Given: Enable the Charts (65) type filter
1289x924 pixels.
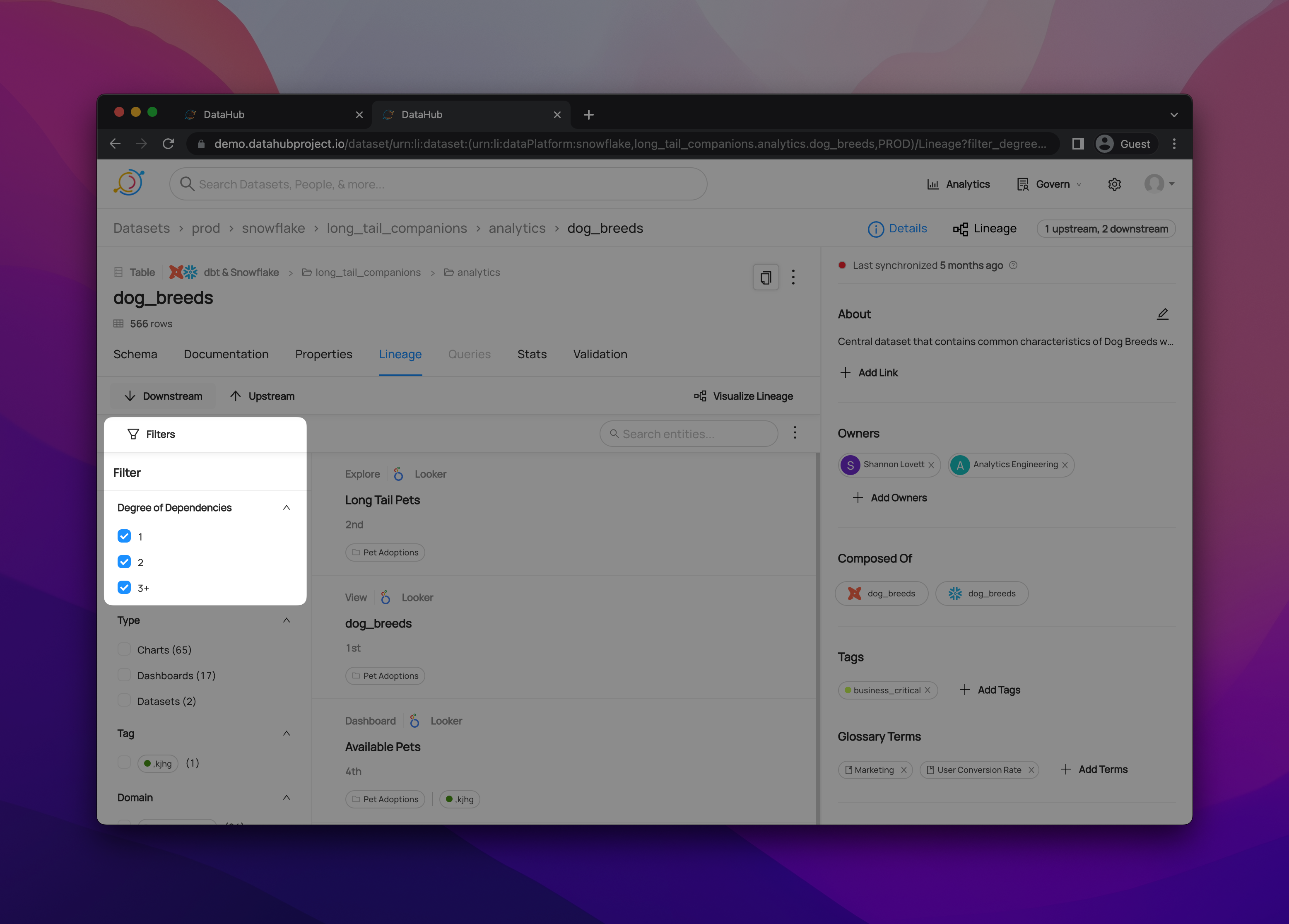Looking at the screenshot, I should pos(124,649).
